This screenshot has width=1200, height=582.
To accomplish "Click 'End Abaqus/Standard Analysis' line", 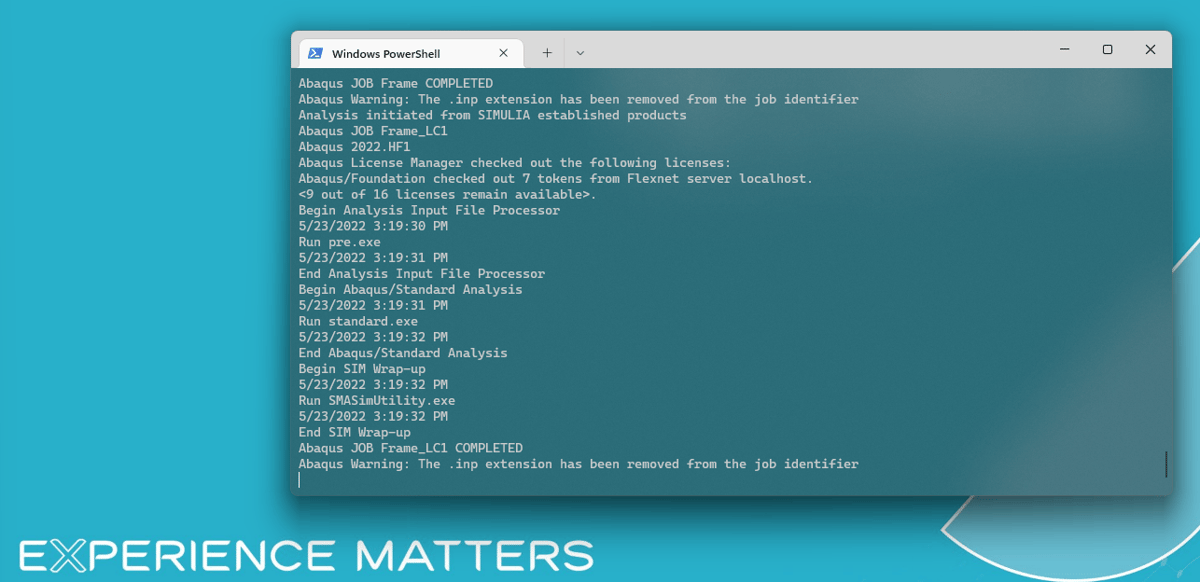I will (x=403, y=353).
